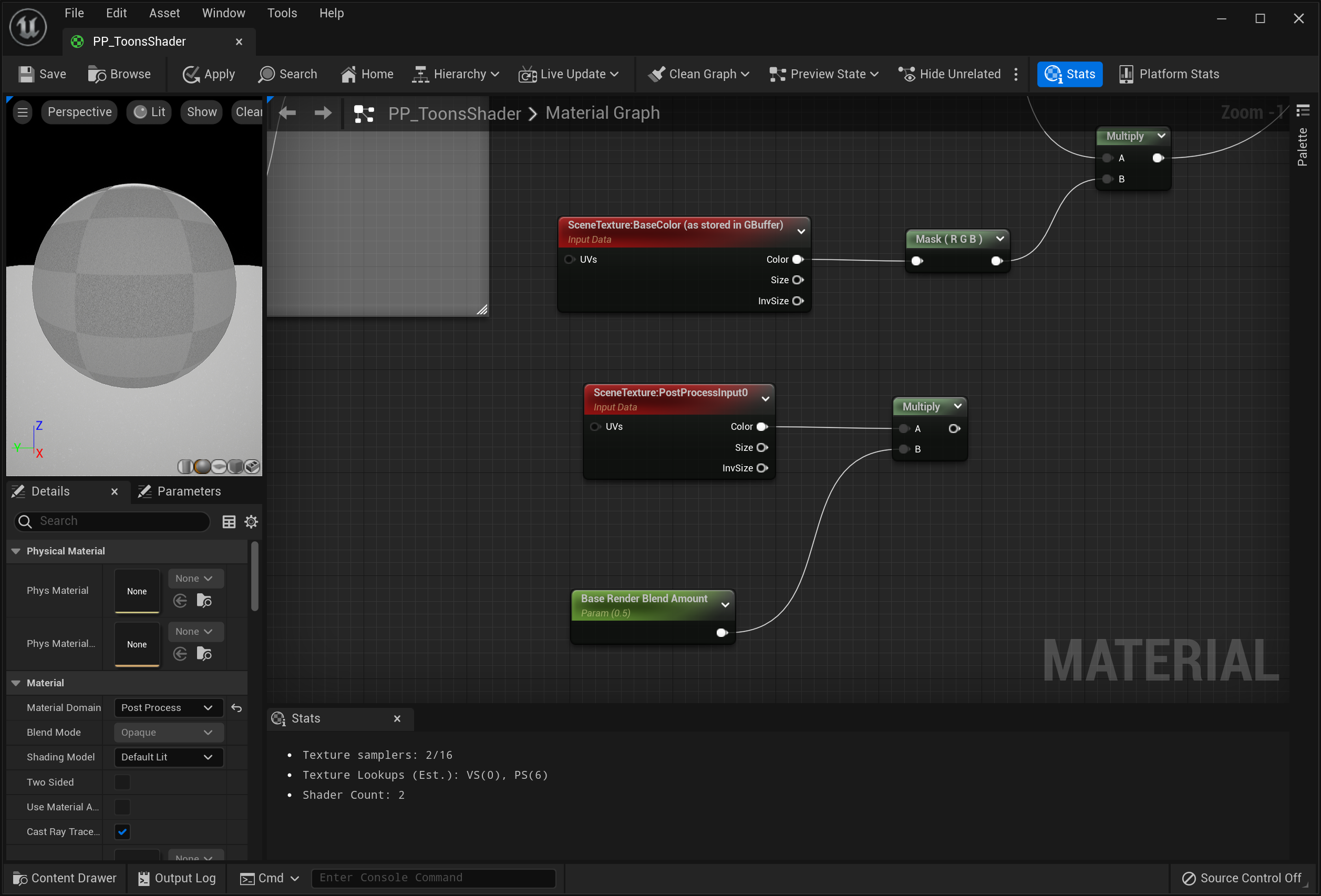Open Details panel settings gear
Screen dimensions: 1321x896
coord(251,522)
